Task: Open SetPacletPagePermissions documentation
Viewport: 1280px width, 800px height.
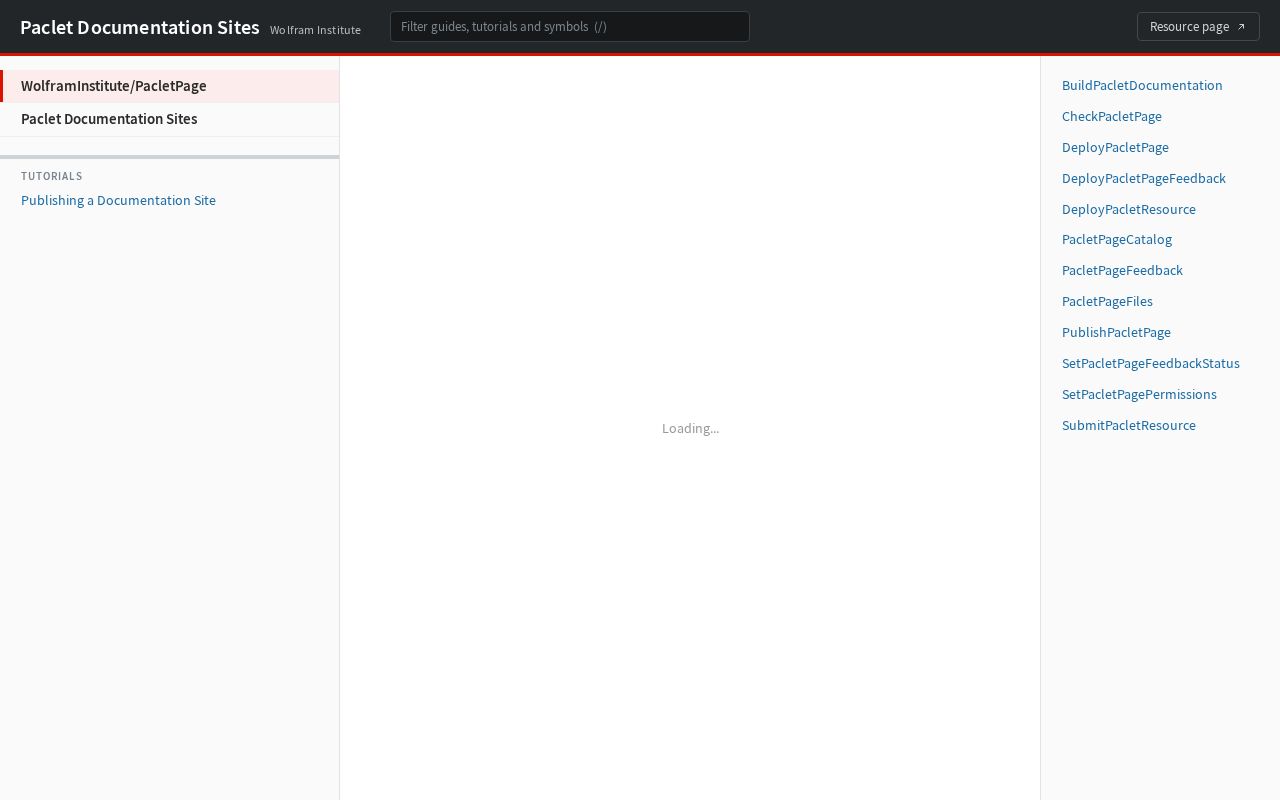Action: click(x=1139, y=394)
